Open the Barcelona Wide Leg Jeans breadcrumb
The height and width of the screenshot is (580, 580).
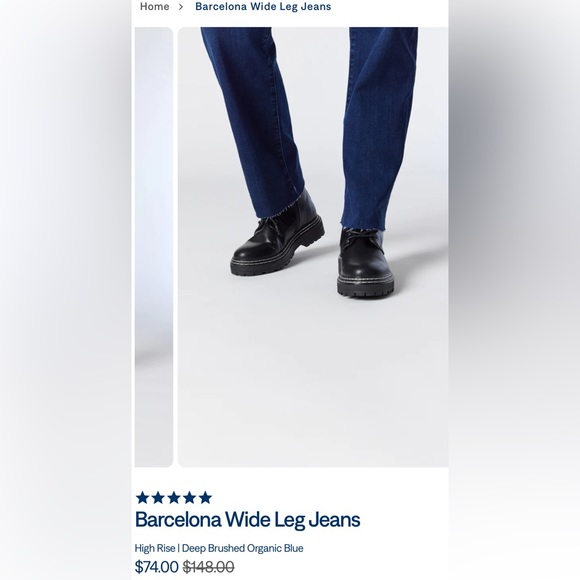(x=263, y=6)
